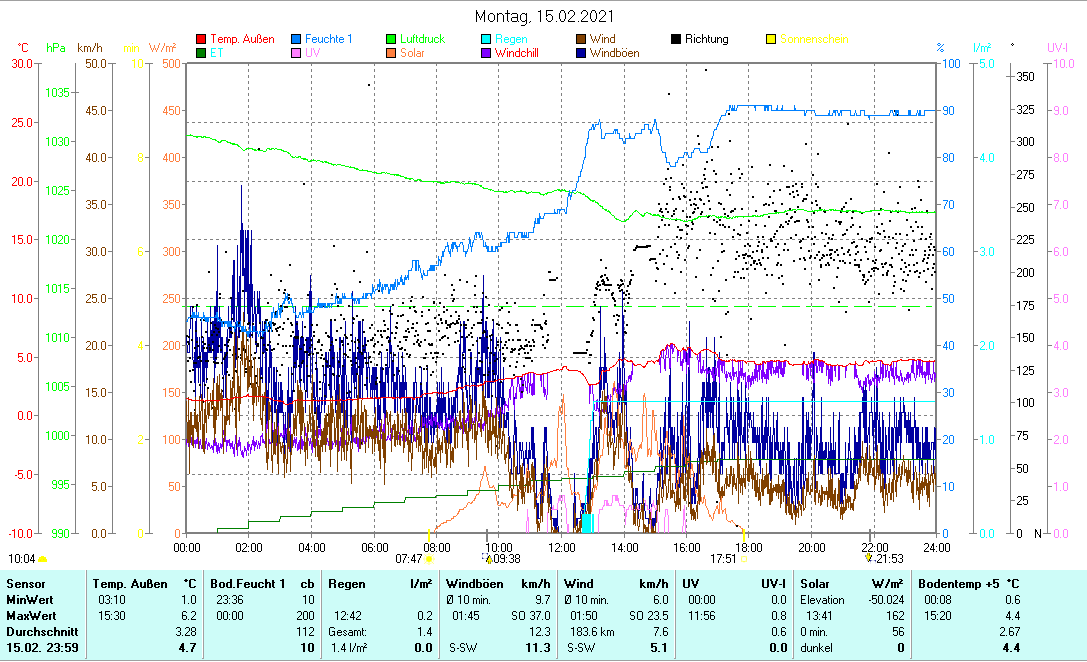Viewport: 1087px width, 662px height.
Task: Click the purple Windchill legend square
Action: point(486,53)
